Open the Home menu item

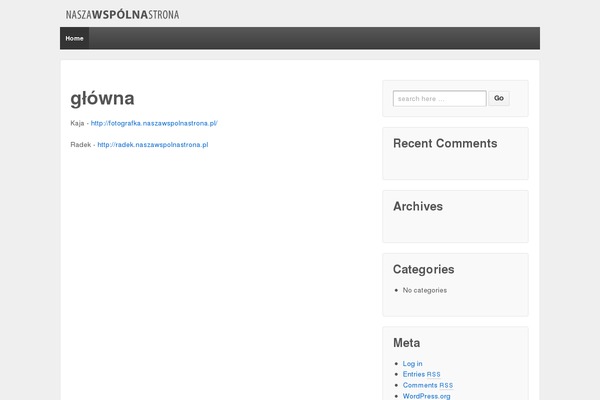(74, 38)
